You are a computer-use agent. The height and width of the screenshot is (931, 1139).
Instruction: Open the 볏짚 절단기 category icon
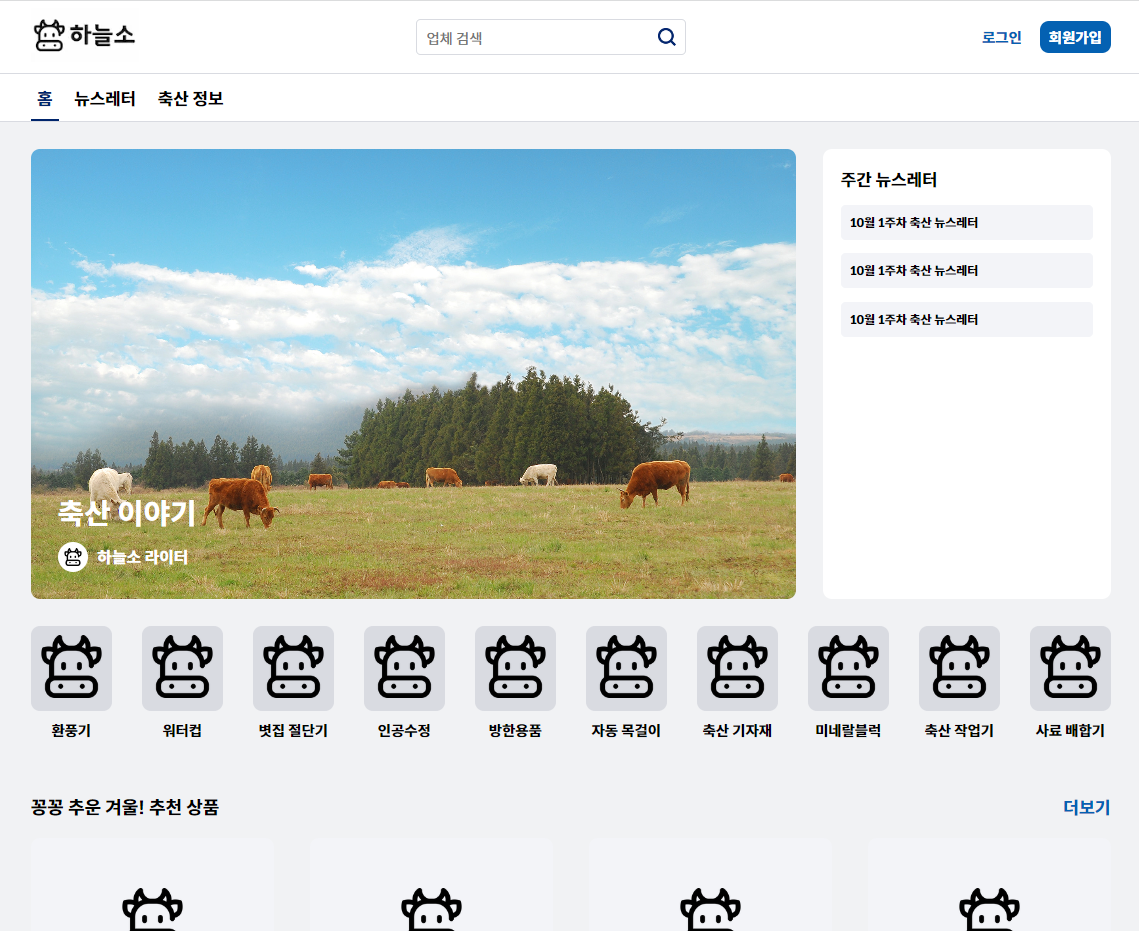[293, 667]
